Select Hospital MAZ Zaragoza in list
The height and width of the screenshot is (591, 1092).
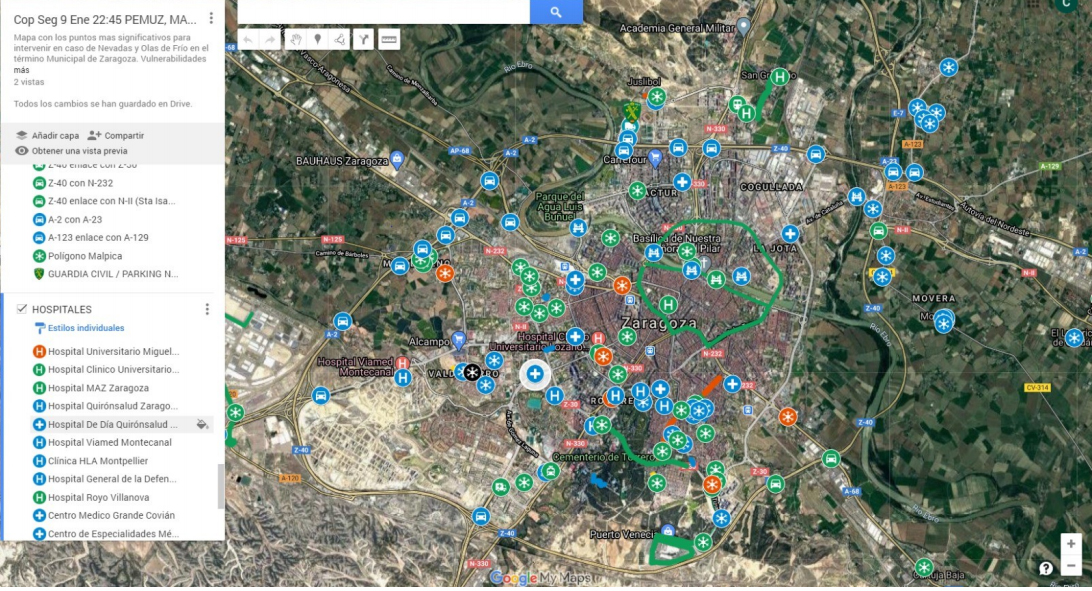(98, 388)
